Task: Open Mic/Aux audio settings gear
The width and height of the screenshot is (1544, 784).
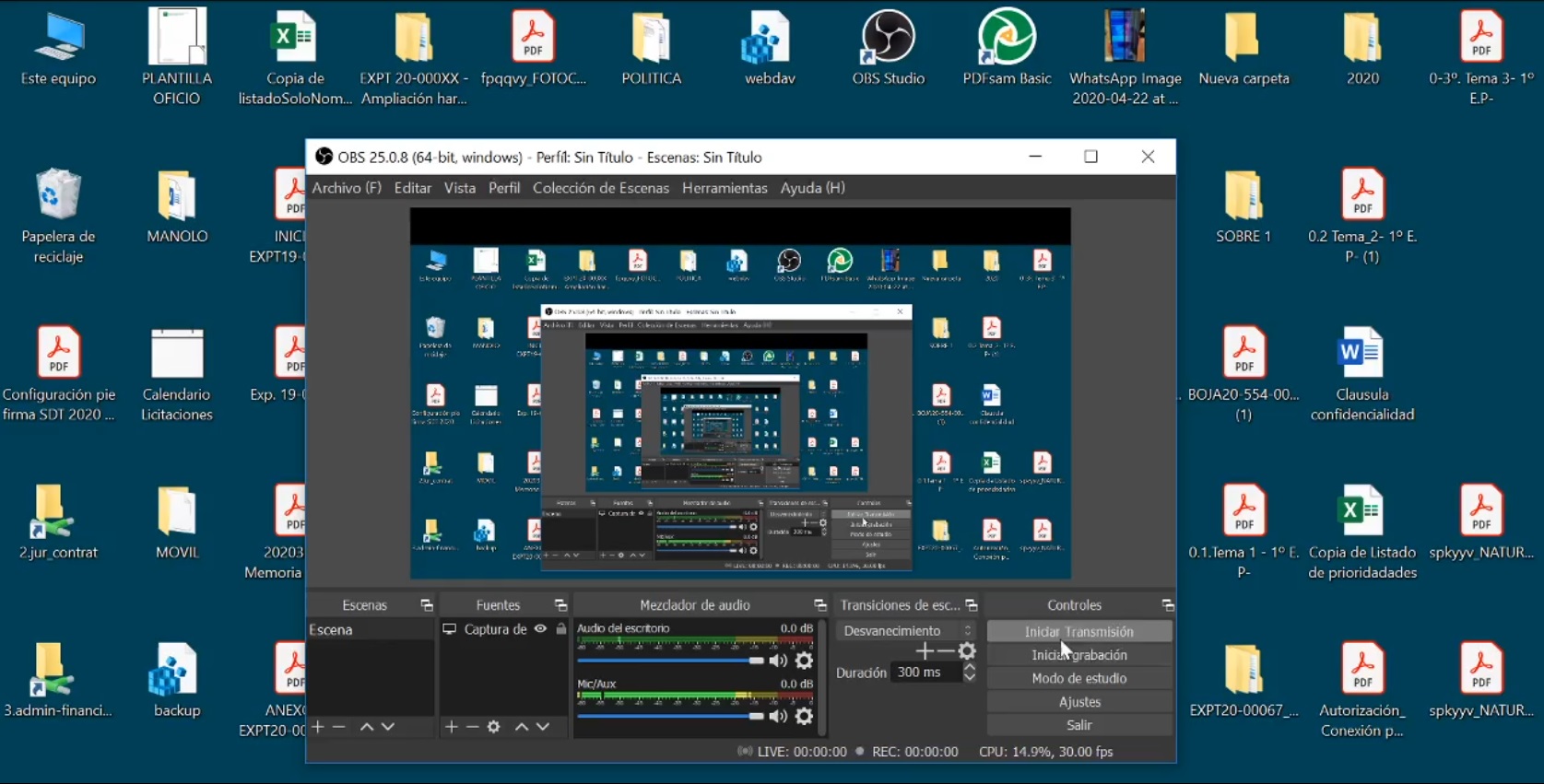Action: (x=804, y=716)
